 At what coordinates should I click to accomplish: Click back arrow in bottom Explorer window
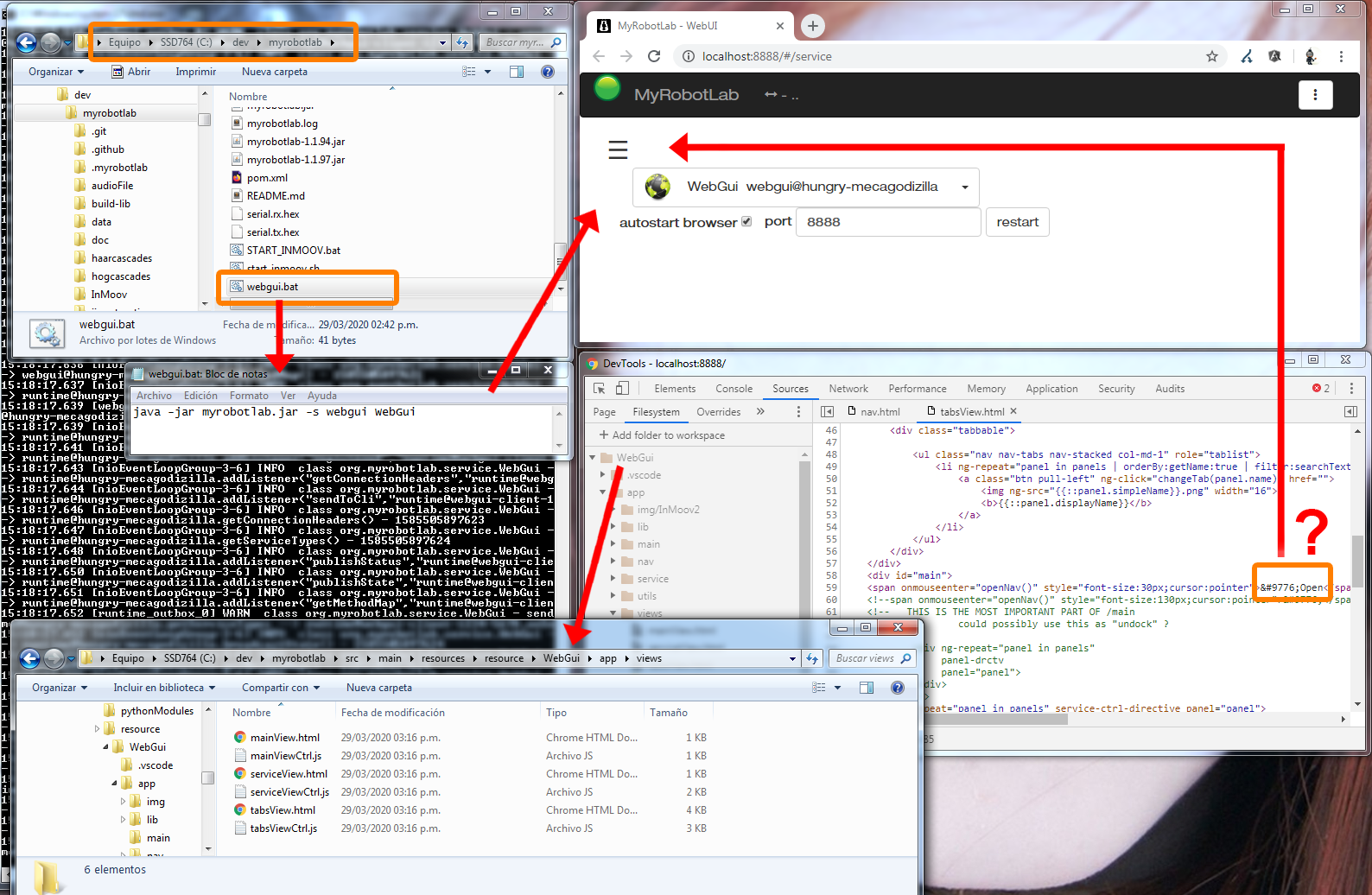(29, 658)
